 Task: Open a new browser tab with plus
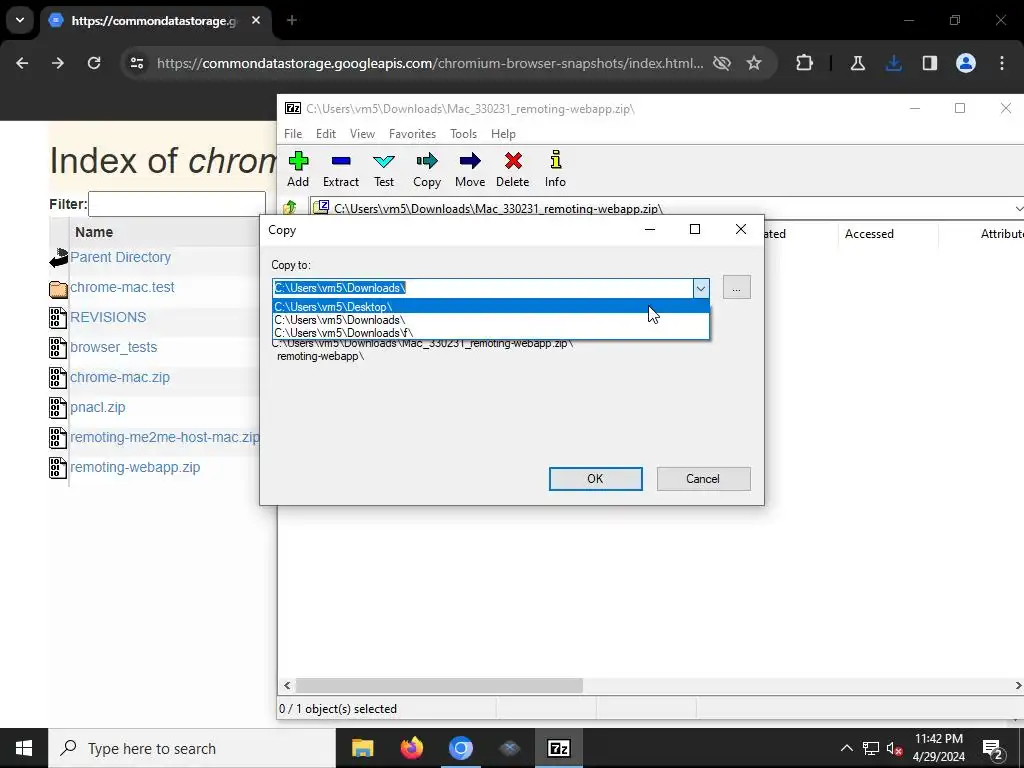[x=292, y=20]
